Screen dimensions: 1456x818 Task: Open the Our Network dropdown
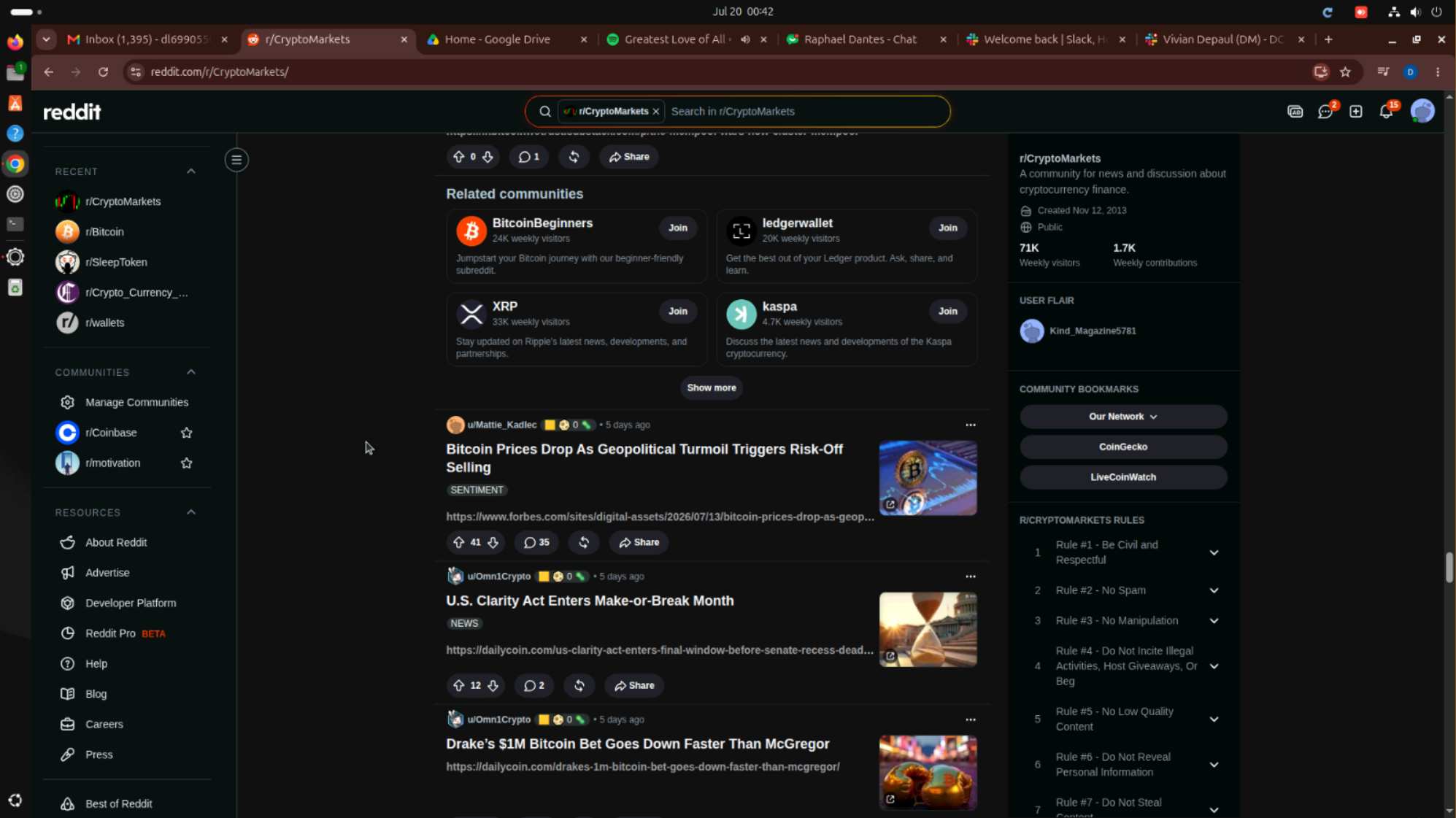point(1122,417)
